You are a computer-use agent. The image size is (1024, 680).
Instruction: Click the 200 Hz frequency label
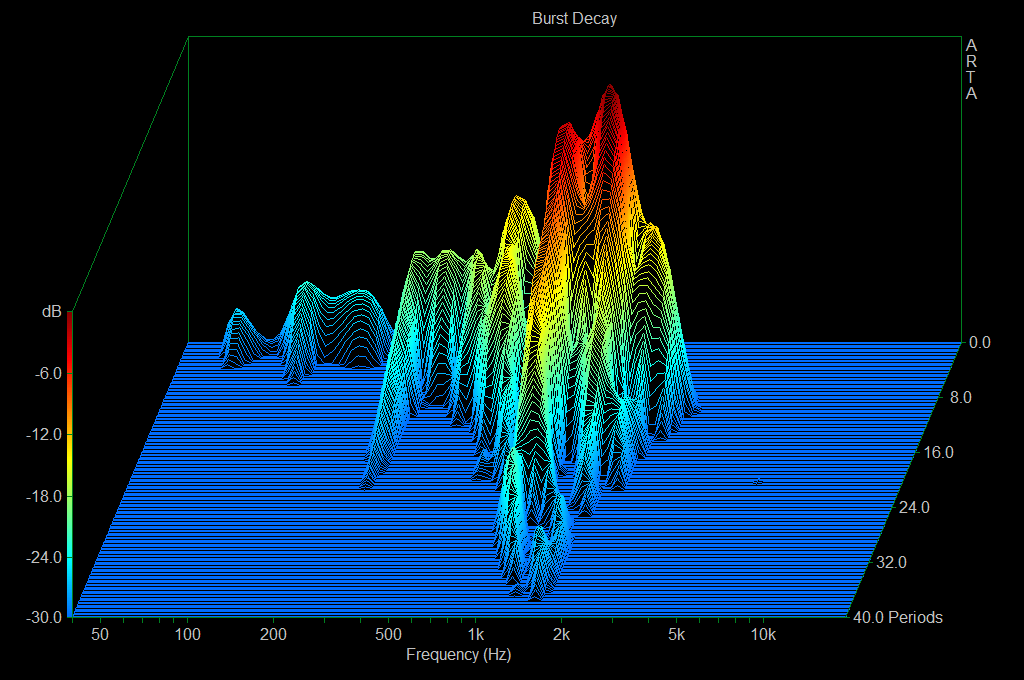(273, 634)
